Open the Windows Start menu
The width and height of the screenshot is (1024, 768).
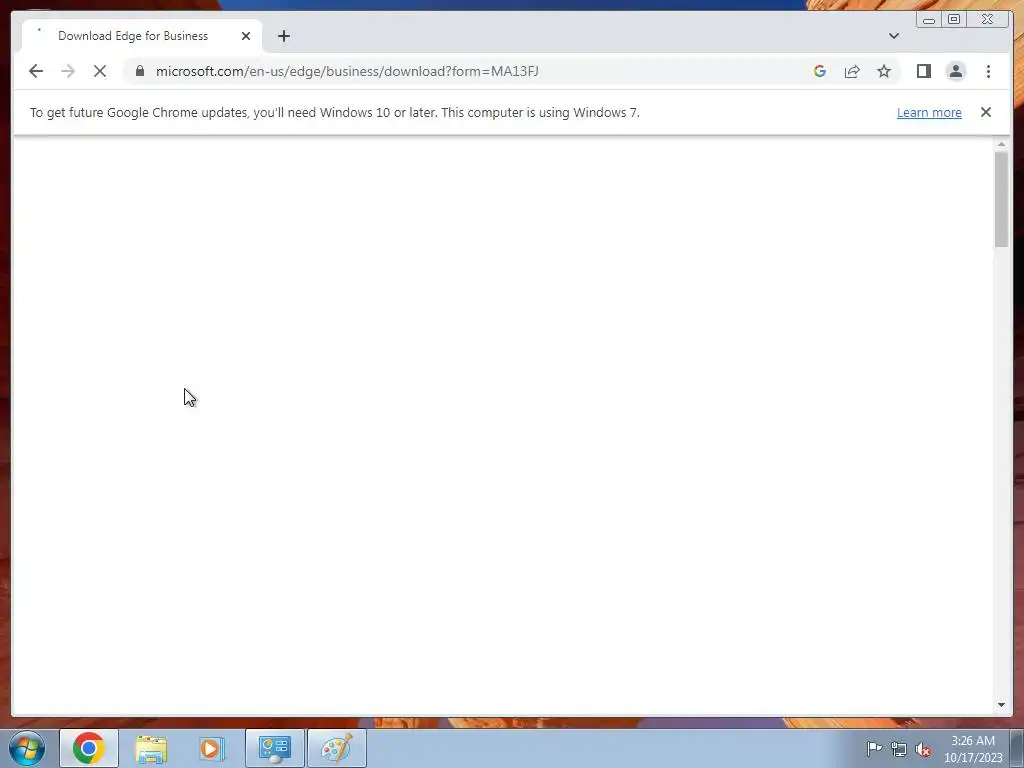[27, 748]
